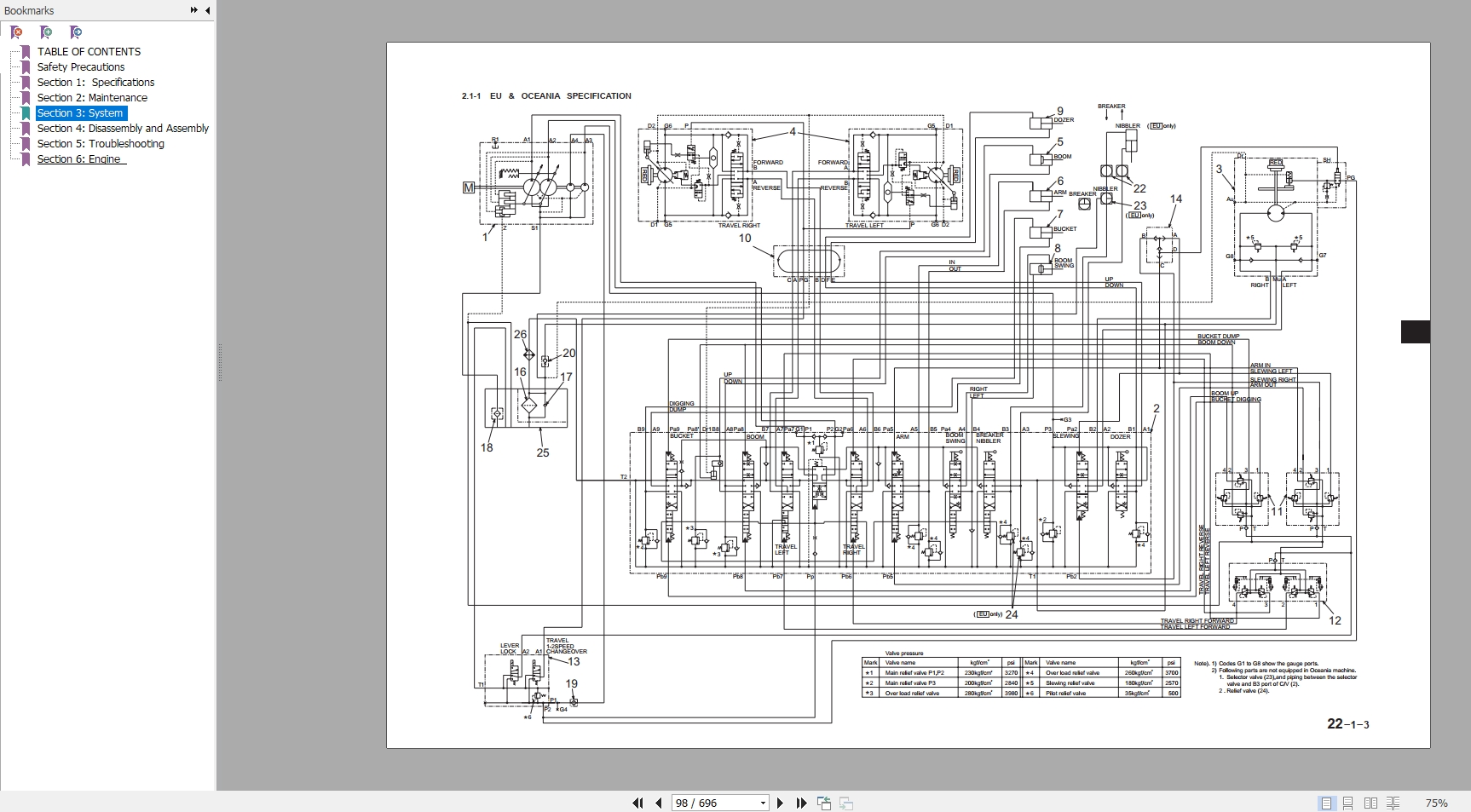Open the Section 5: Troubleshooting bookmark
Image resolution: width=1471 pixels, height=812 pixels.
point(100,143)
